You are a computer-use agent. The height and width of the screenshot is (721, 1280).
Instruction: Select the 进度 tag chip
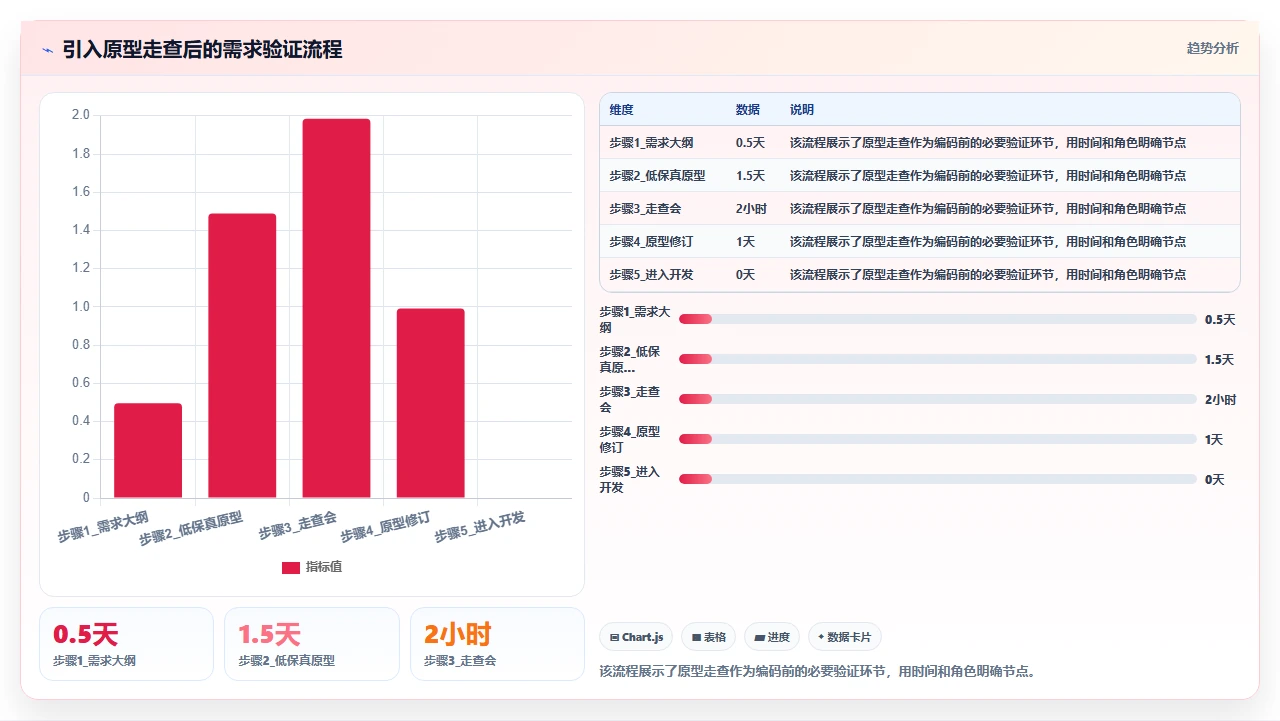[772, 637]
